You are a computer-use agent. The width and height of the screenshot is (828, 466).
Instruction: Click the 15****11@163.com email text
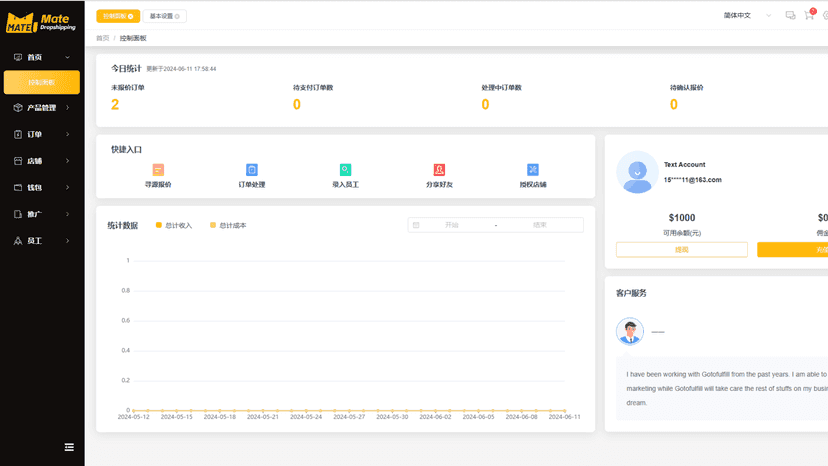tap(692, 180)
